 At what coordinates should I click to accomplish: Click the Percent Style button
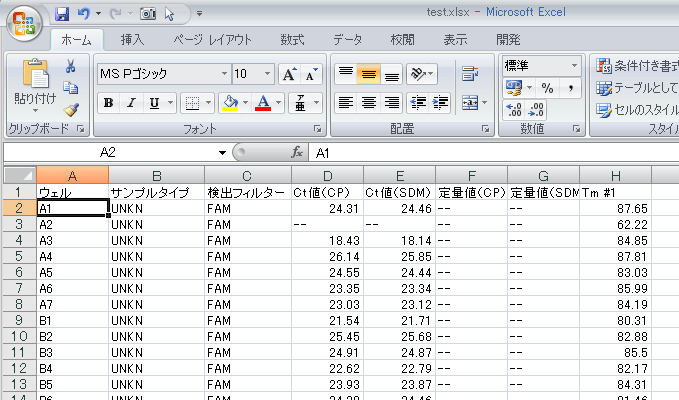click(547, 88)
